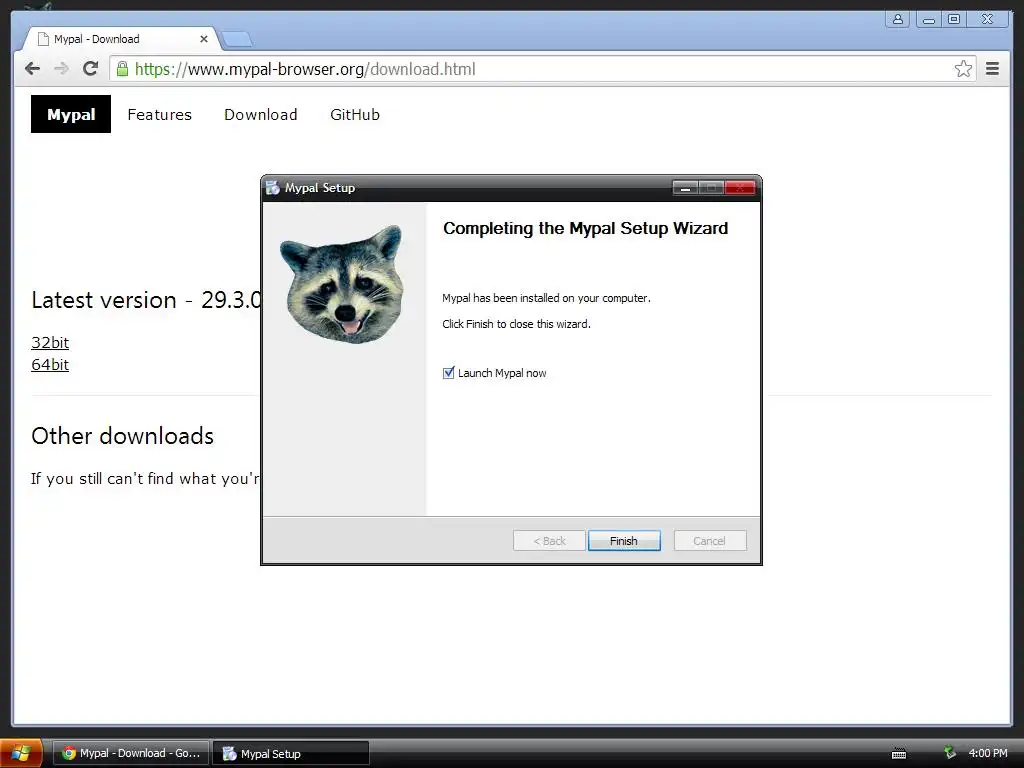Click the Other downloads heading
The height and width of the screenshot is (768, 1024).
pyautogui.click(x=123, y=436)
